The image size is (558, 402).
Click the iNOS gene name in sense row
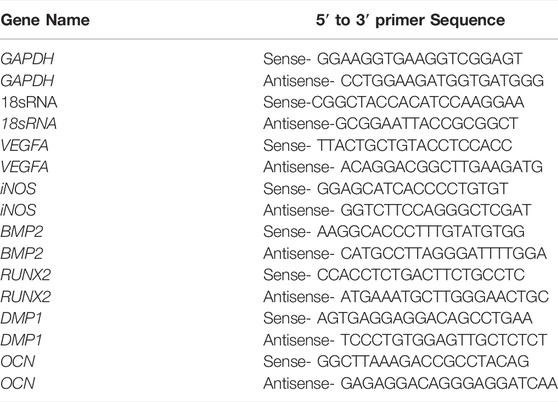point(18,189)
